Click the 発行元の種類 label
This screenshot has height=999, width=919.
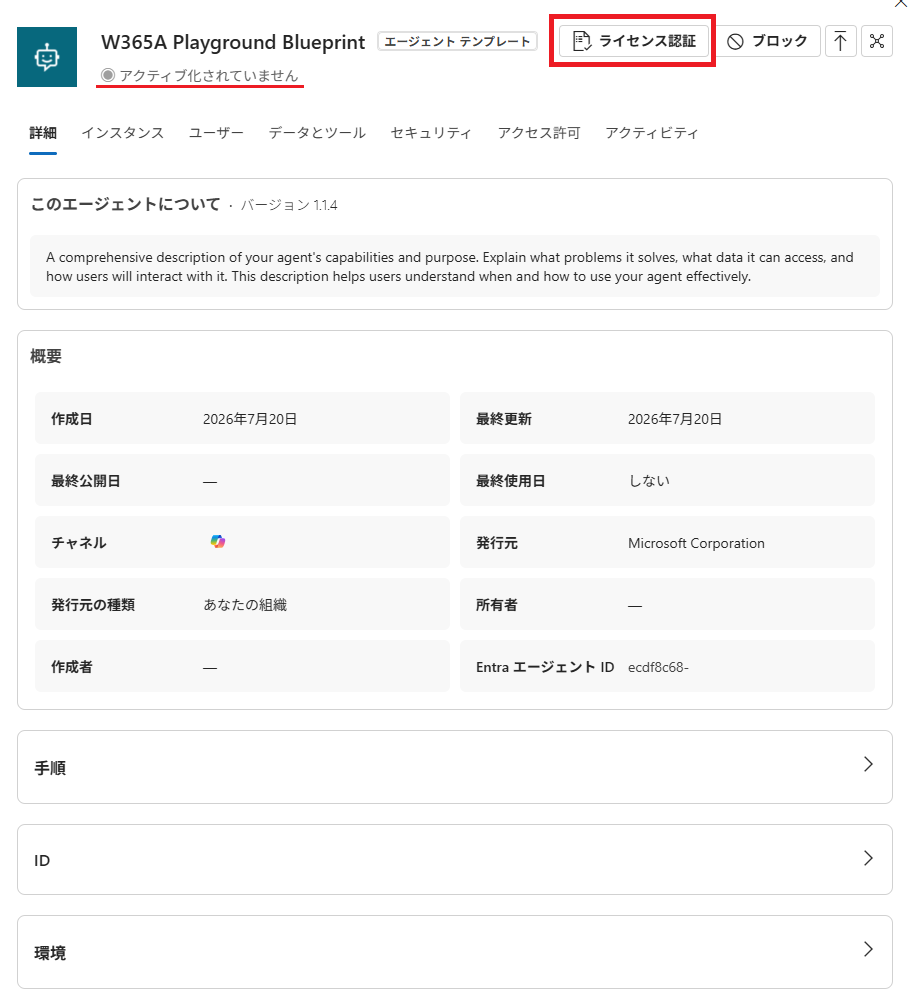coord(93,605)
